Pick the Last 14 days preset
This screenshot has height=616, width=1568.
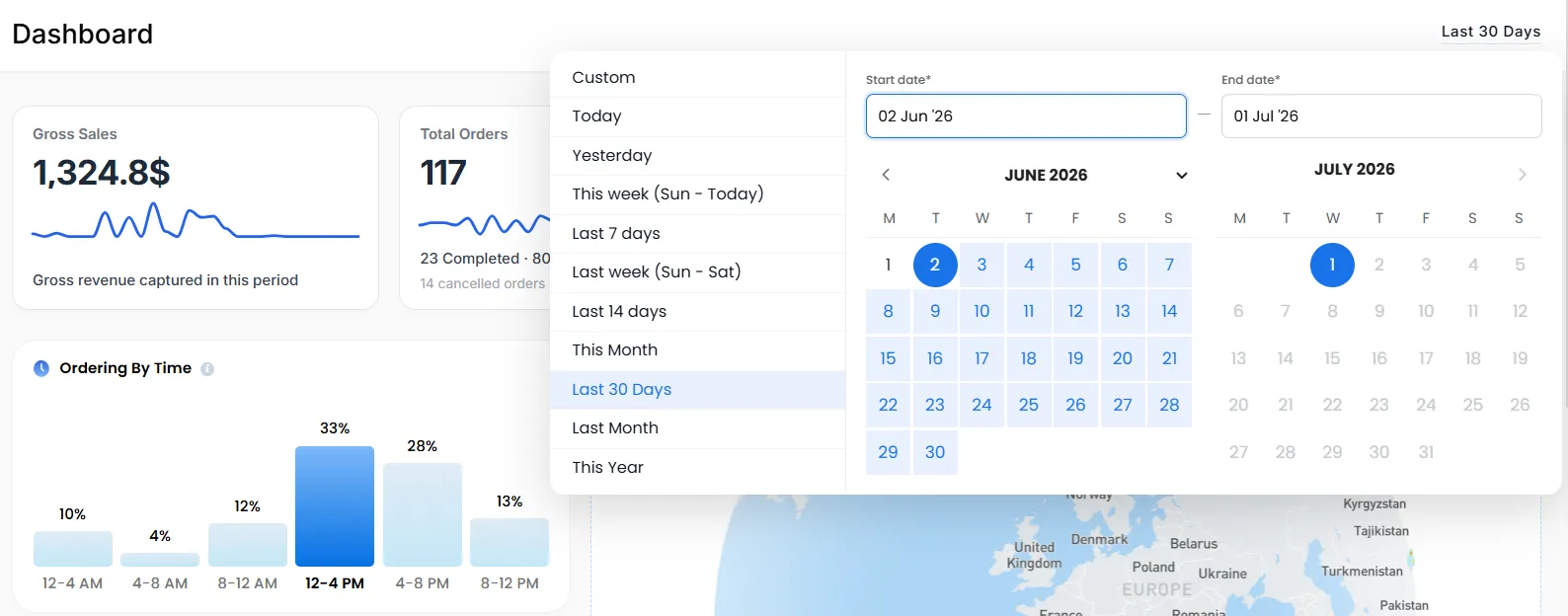point(698,311)
